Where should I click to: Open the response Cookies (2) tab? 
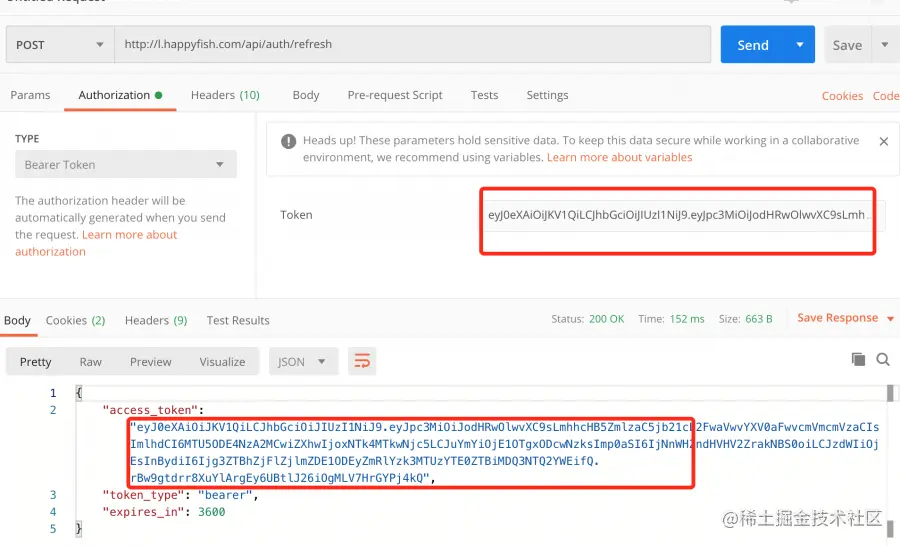[76, 320]
